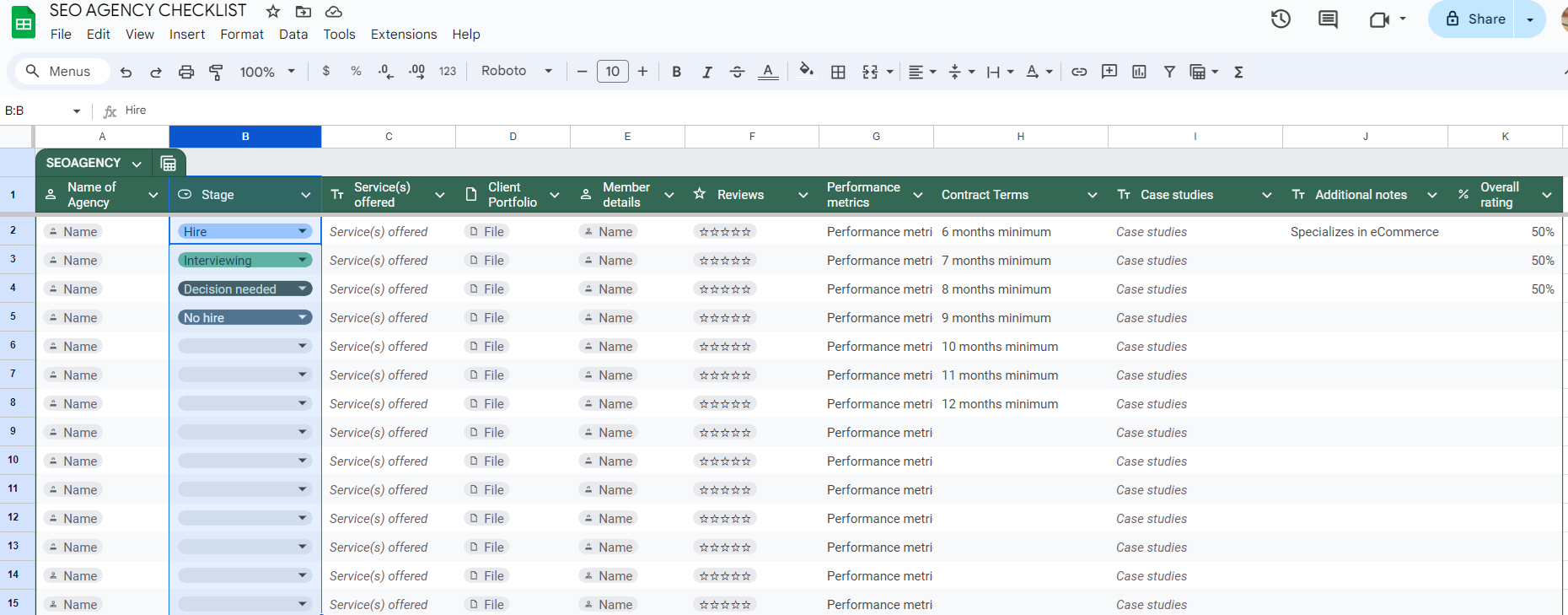Open functions sigma menu
The height and width of the screenshot is (615, 1568).
coord(1238,72)
